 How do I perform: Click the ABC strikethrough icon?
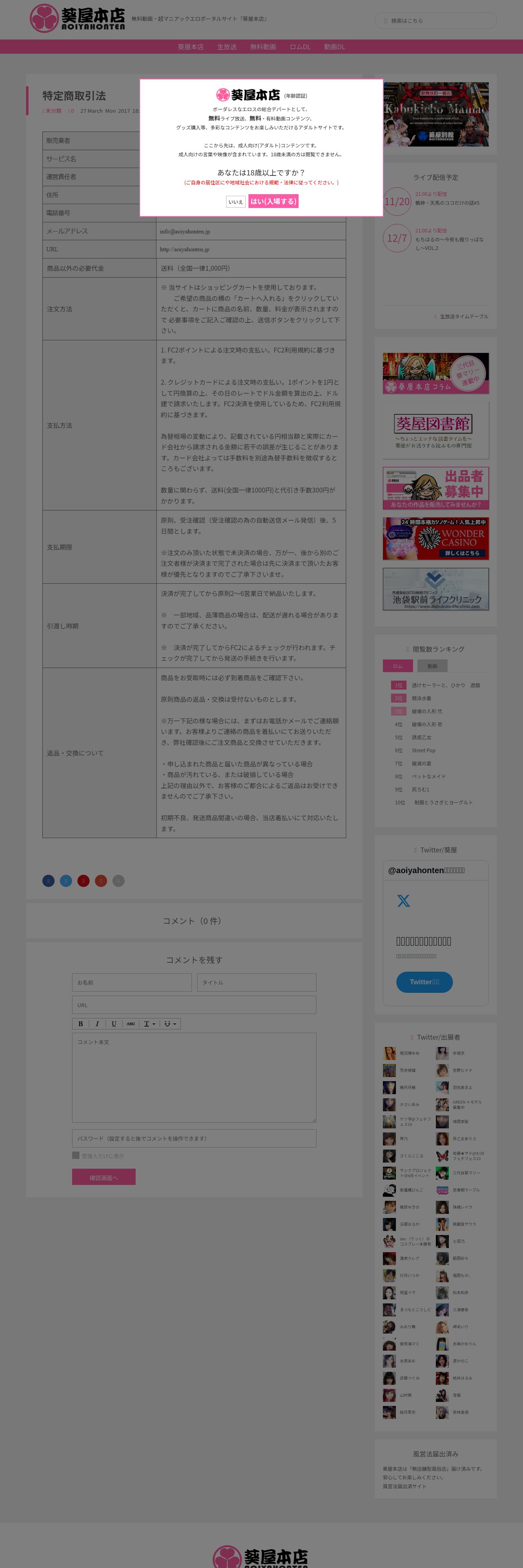(x=130, y=1024)
